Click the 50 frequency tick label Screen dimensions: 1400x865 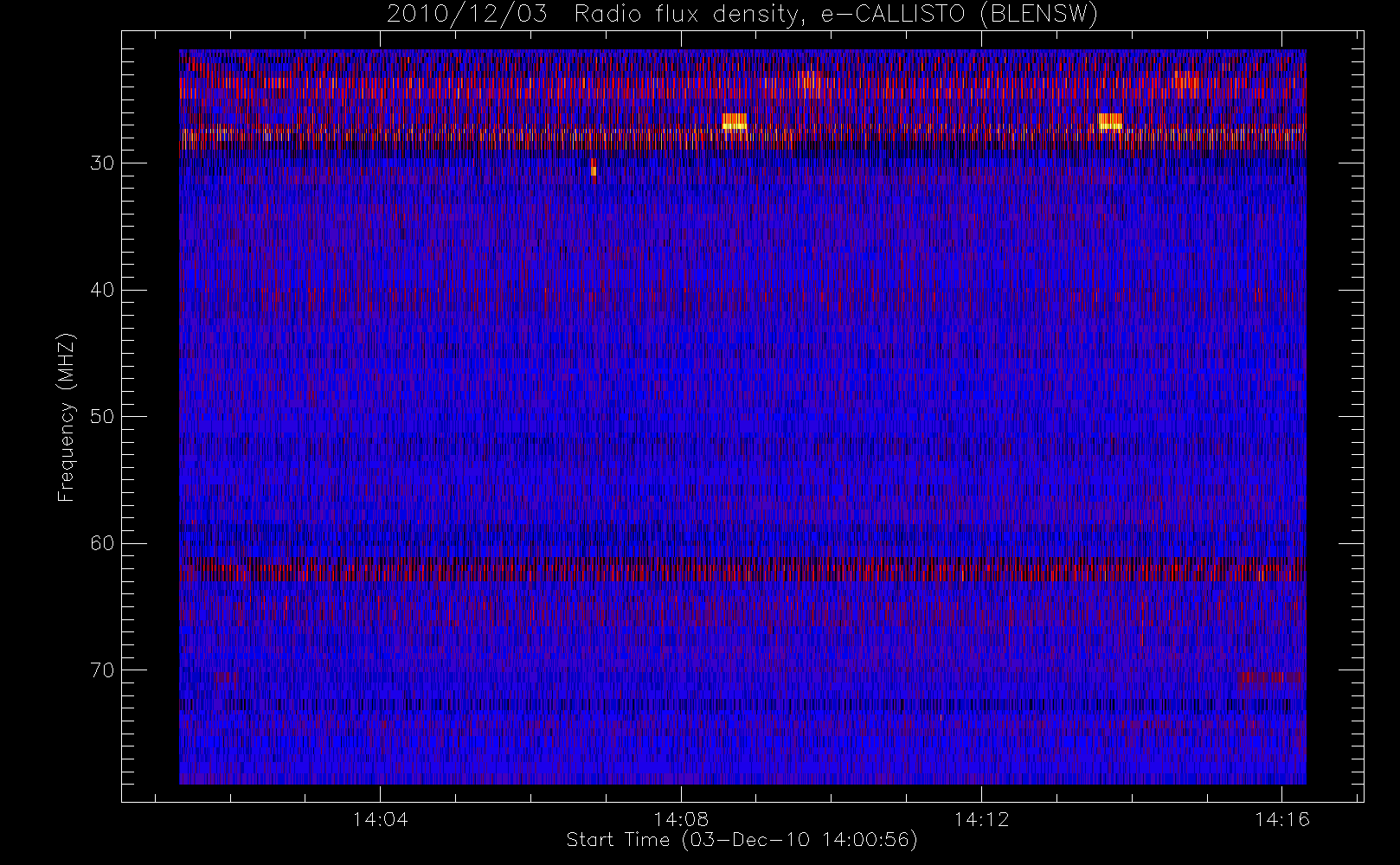(x=102, y=417)
